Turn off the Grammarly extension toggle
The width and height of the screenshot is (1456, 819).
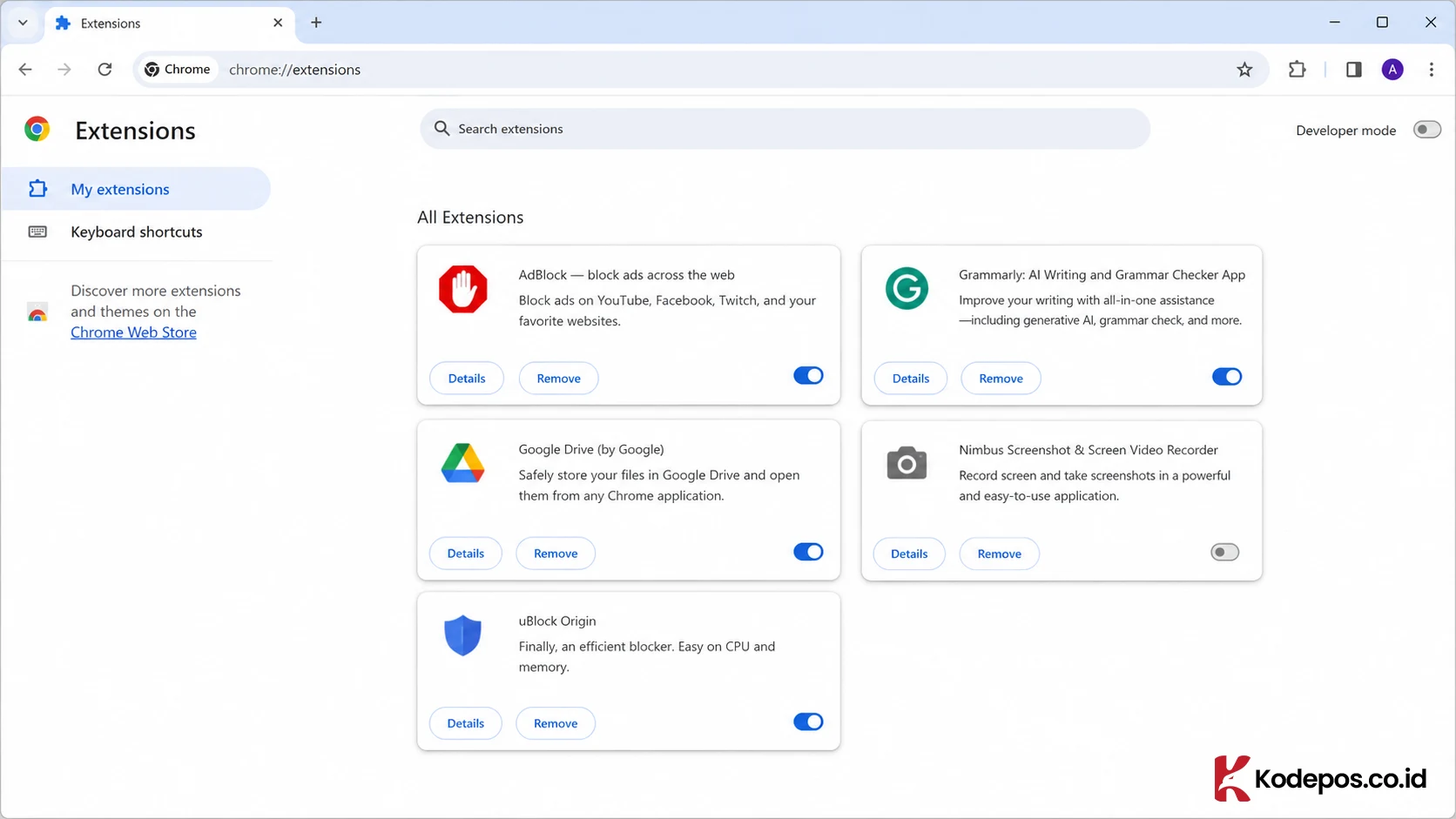(1227, 377)
